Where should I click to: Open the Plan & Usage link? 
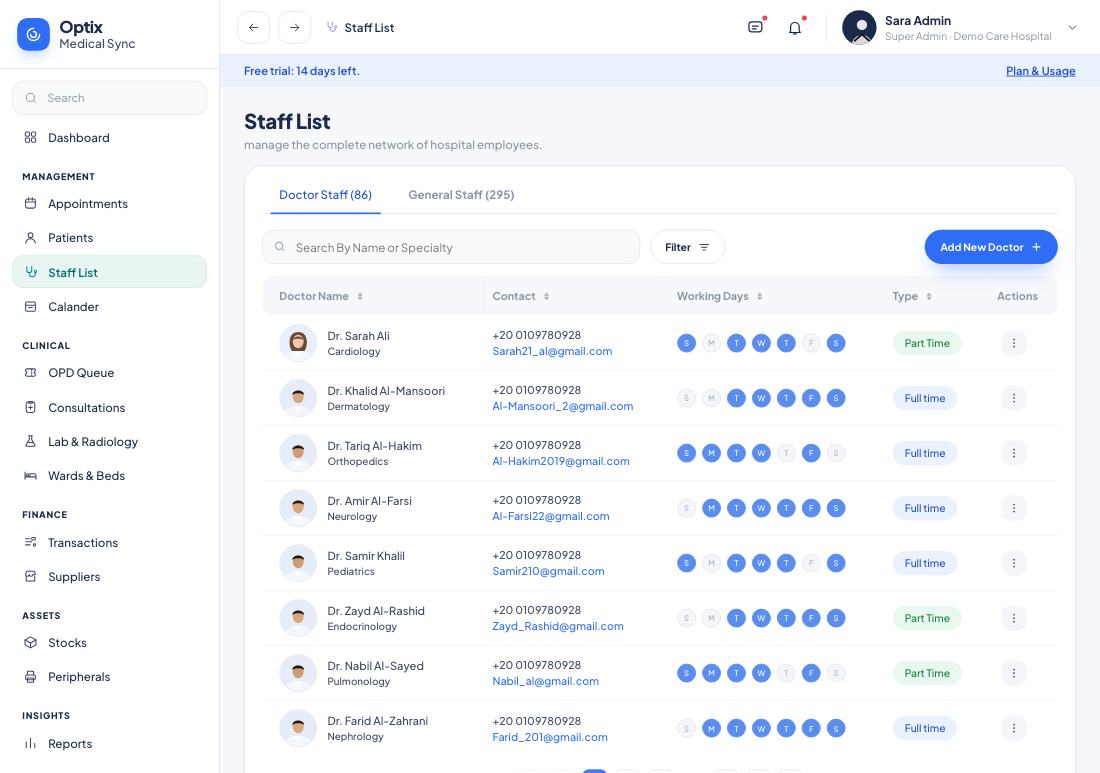tap(1040, 71)
